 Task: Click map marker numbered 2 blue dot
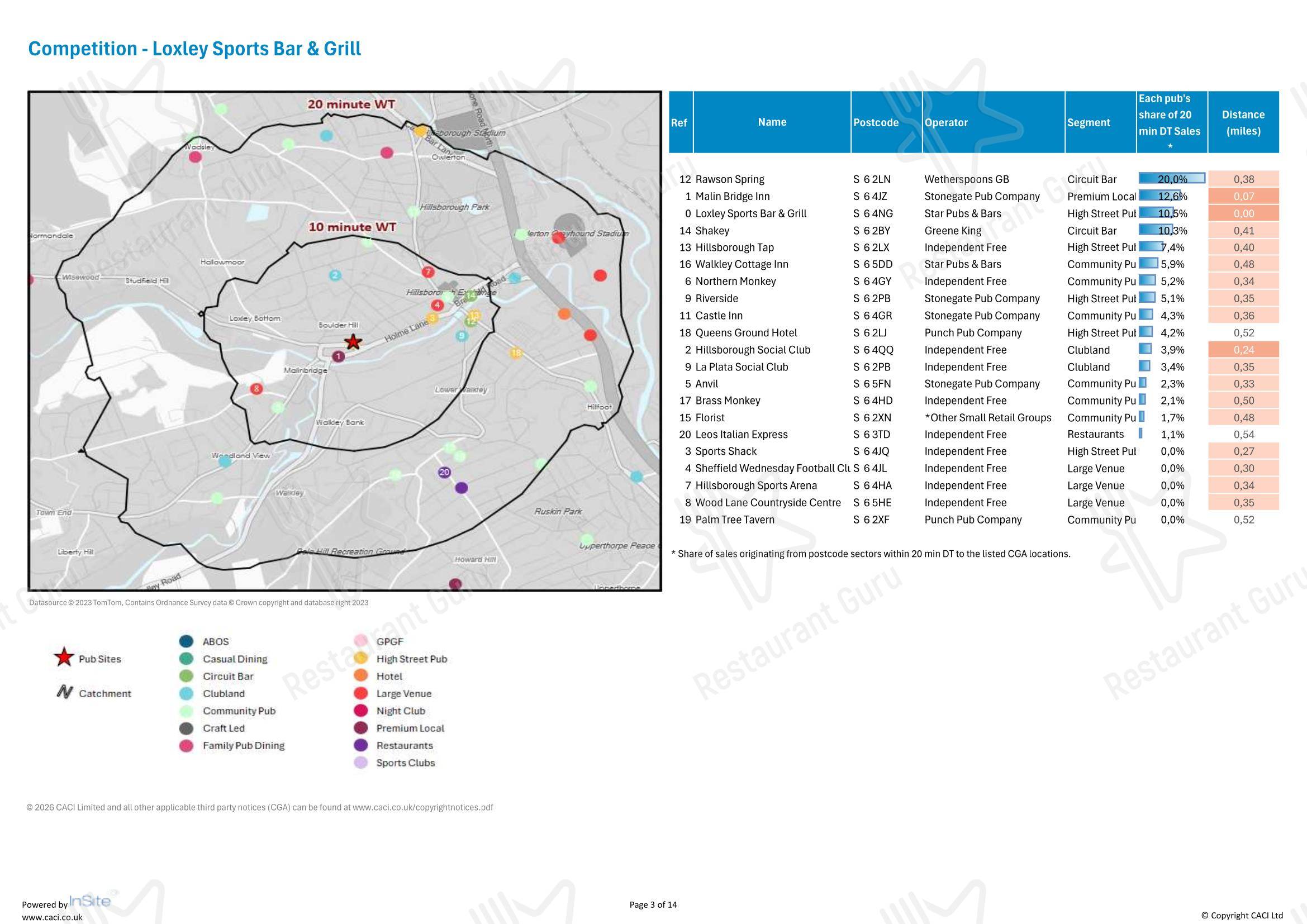coord(335,275)
